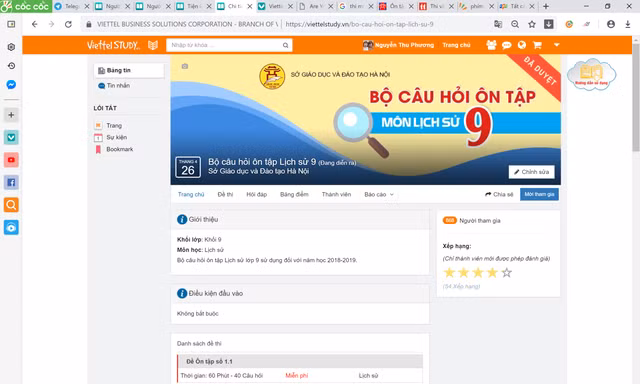Select the Thành viên tab
The width and height of the screenshot is (640, 384).
tap(336, 194)
